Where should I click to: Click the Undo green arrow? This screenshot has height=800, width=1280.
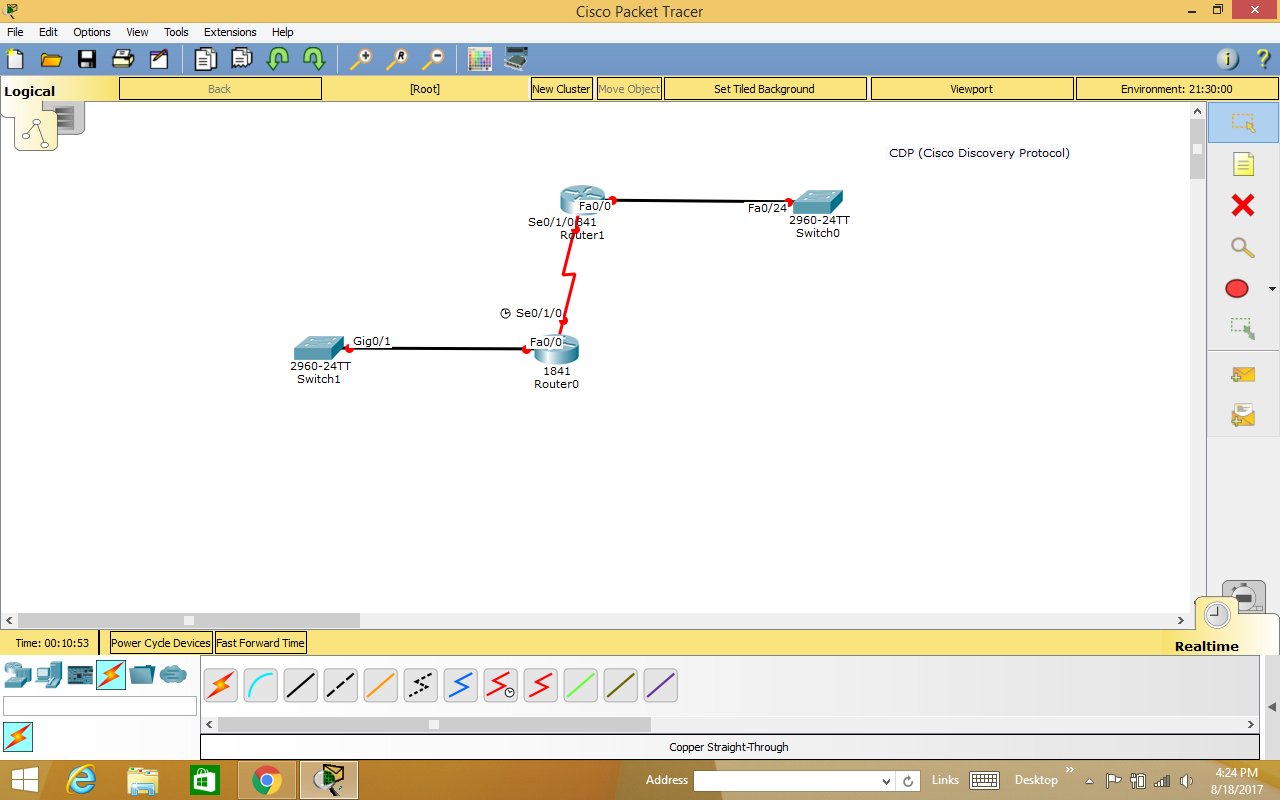coord(277,59)
